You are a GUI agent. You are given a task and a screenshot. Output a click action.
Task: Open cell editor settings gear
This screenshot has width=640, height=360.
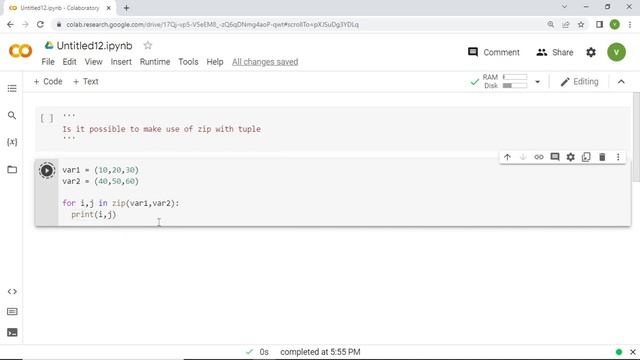click(570, 157)
